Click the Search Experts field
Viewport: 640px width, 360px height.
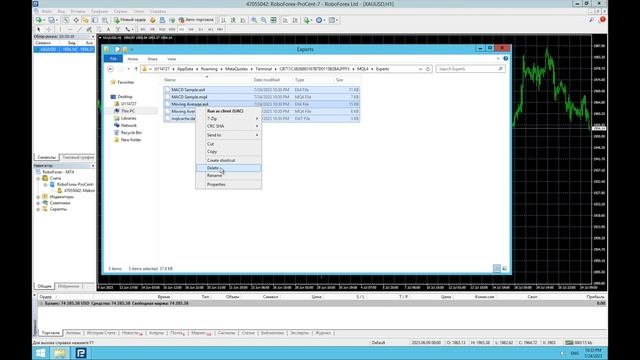470,69
